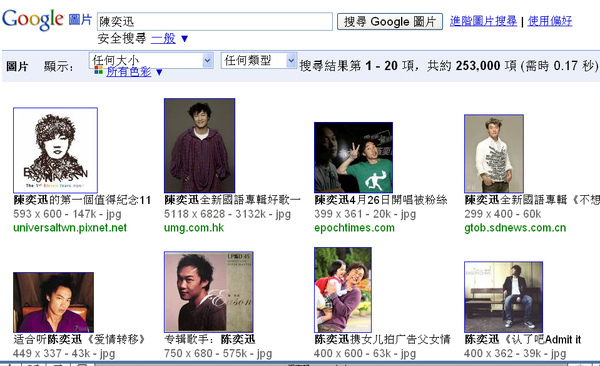Screen dimensions: 600x366
Task: Click the text 449 x 337 - 43k - jpg
Action: pyautogui.click(x=64, y=353)
